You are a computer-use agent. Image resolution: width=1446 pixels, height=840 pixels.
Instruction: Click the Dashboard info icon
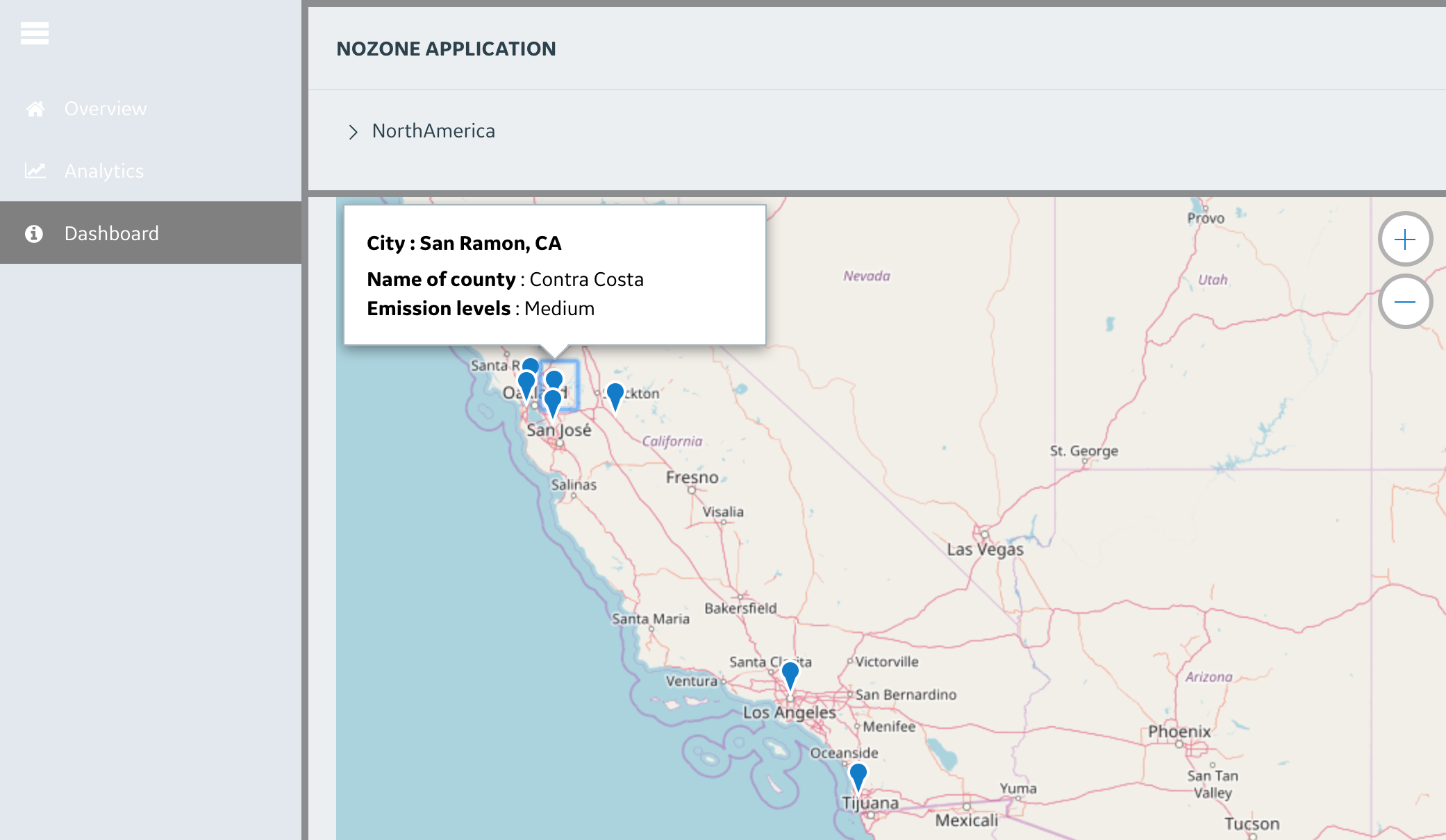[x=34, y=234]
